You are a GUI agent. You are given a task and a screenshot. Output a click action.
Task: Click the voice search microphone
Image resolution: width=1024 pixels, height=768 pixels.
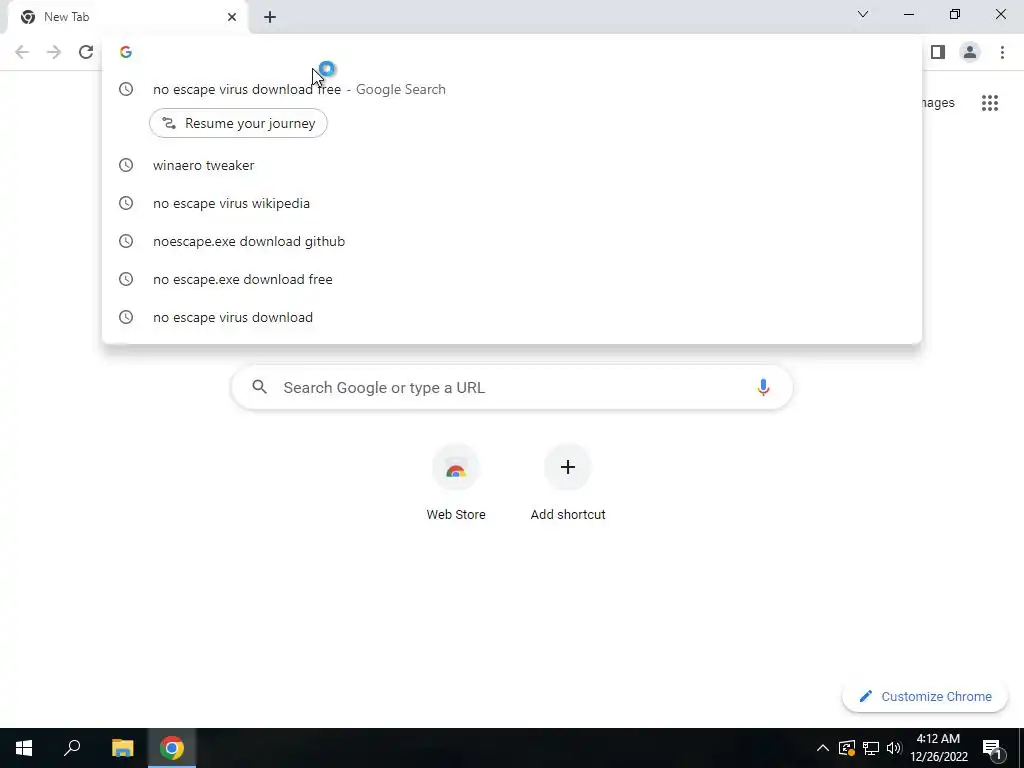[763, 387]
